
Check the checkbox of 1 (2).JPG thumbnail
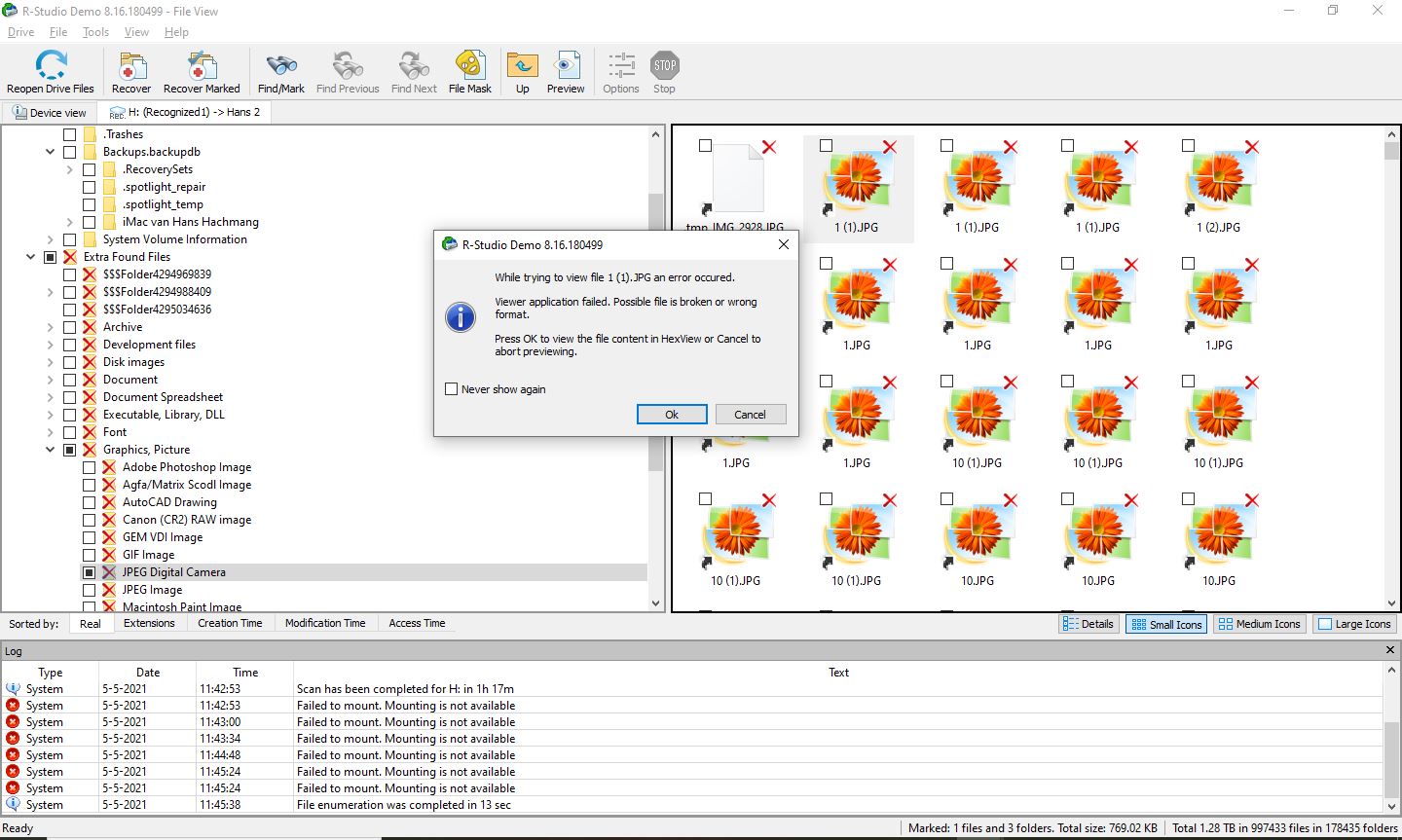tap(1189, 146)
